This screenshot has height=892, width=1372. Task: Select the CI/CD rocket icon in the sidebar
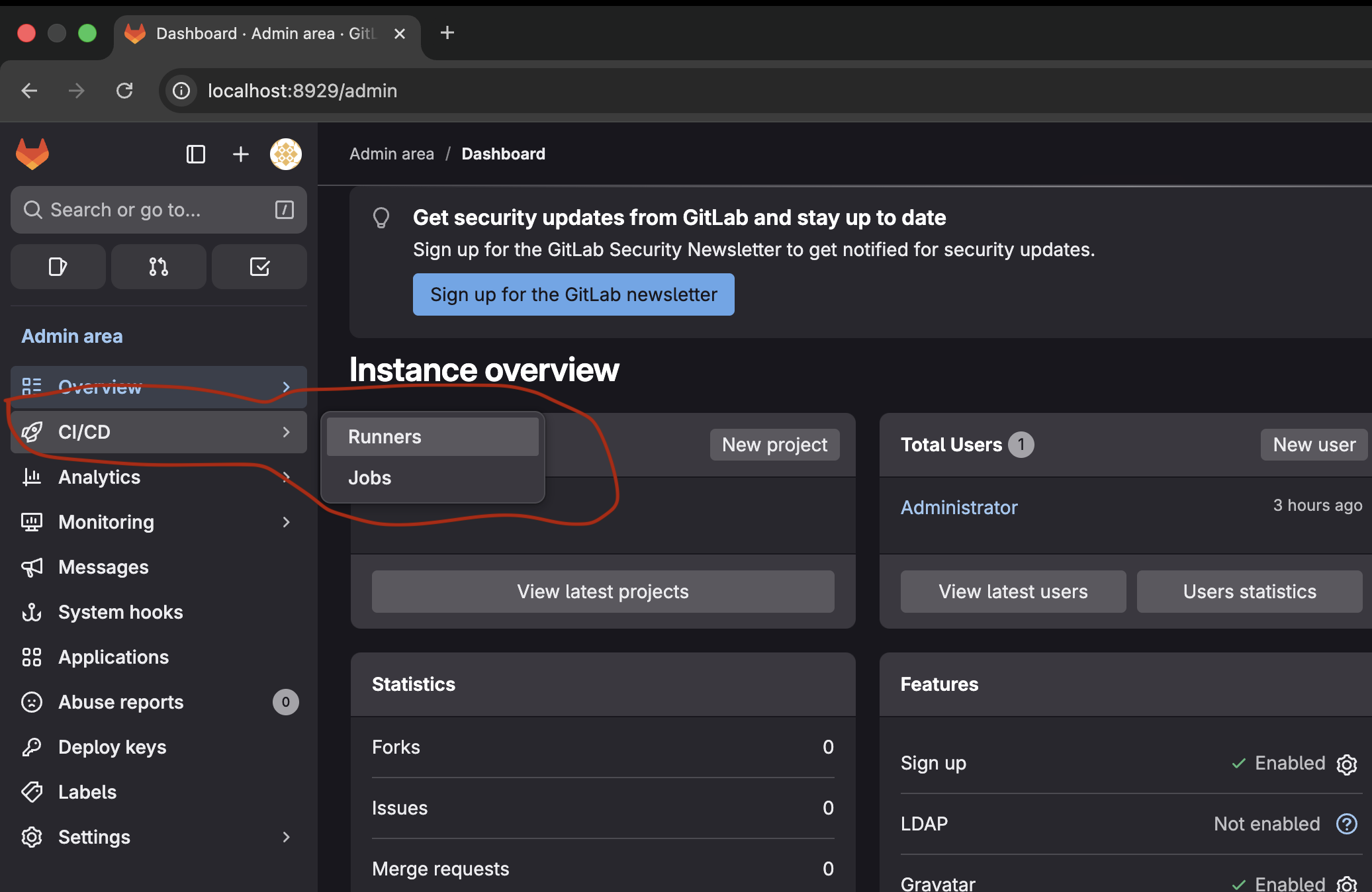(x=32, y=431)
